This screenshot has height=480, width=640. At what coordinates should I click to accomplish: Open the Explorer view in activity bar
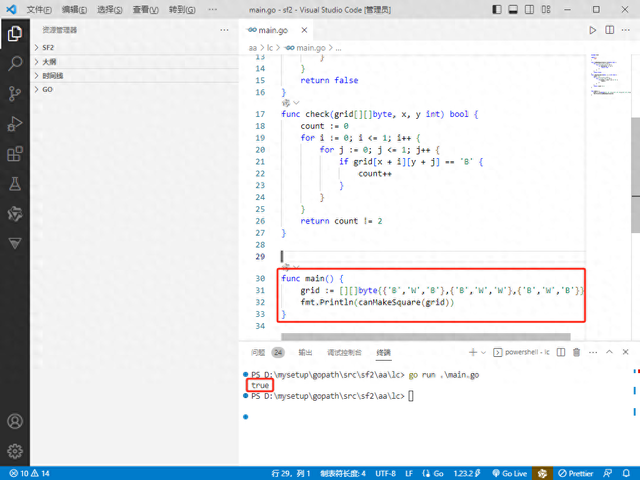click(15, 33)
